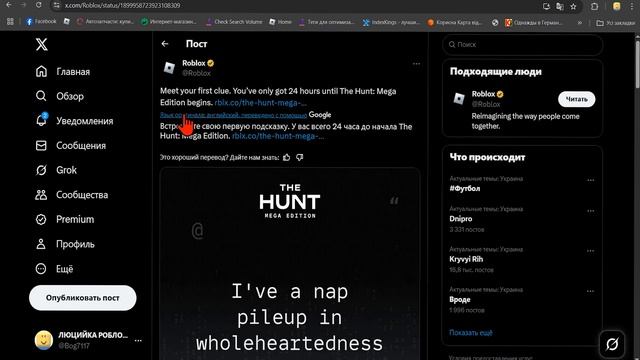Open the browser extensions icon
Screen dimensions: 640x360
594,6
